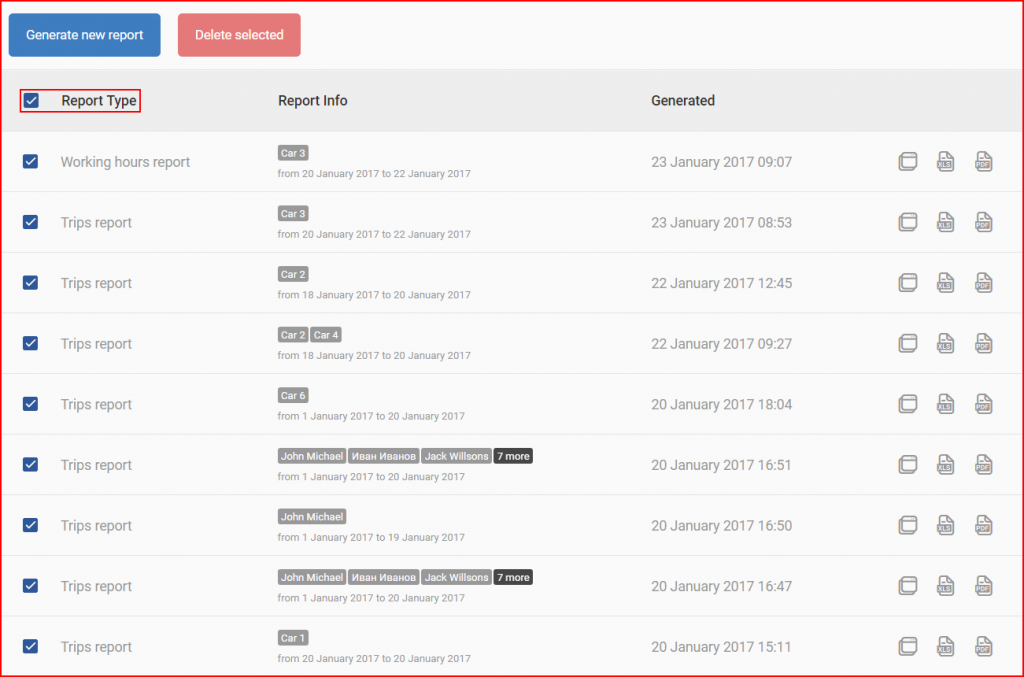Save PDF of report generated 20 January 16:51
This screenshot has height=677, width=1024.
[x=984, y=465]
